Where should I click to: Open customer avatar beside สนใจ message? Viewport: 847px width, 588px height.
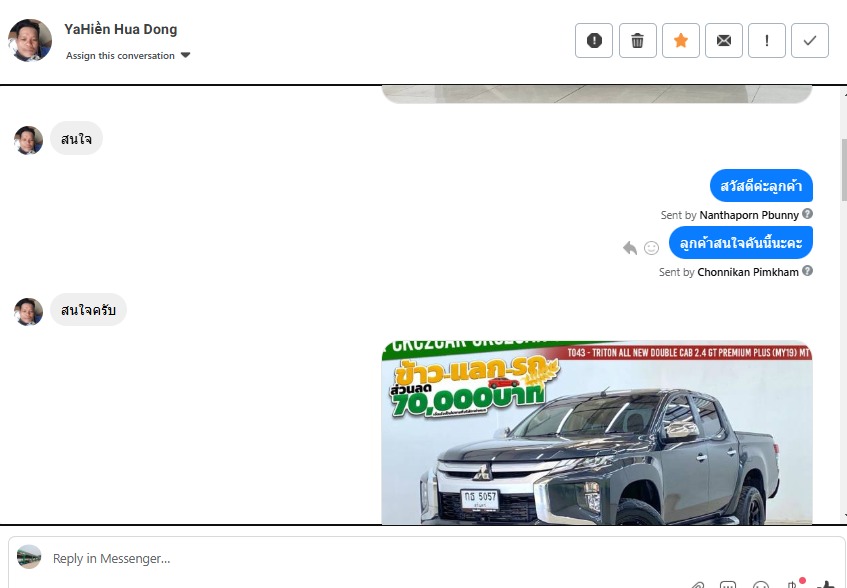(x=28, y=140)
